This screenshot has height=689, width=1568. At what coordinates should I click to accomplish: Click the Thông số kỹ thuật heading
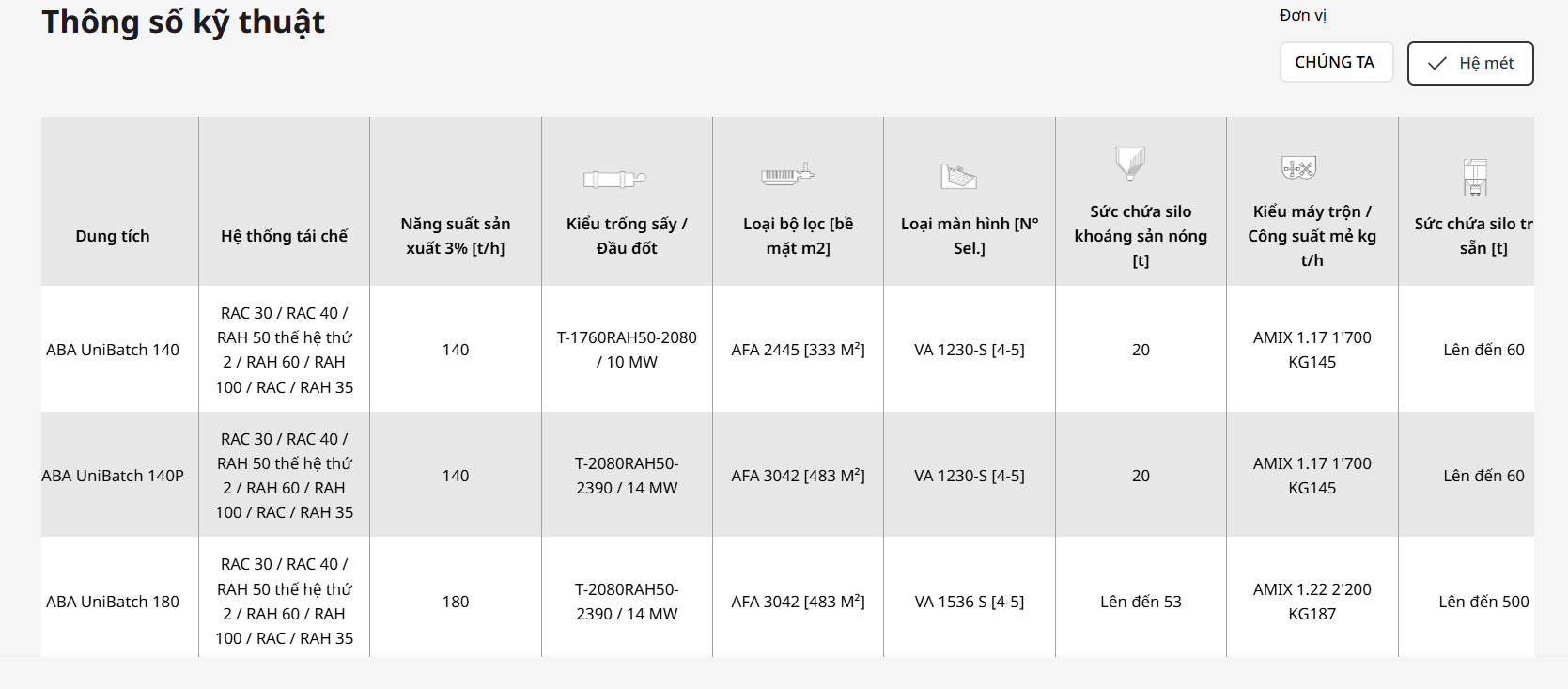point(183,23)
